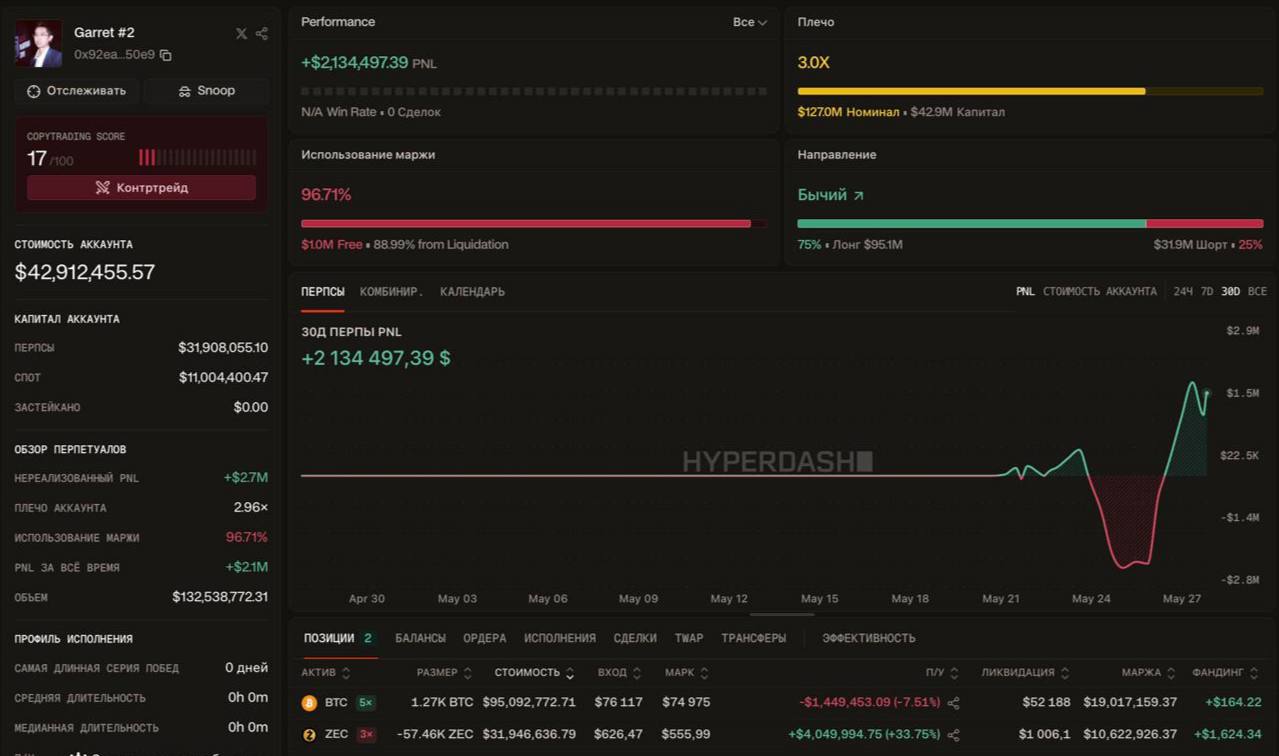
Task: Click the ОБЪЕМ value $132,538,772.31
Action: click(220, 597)
